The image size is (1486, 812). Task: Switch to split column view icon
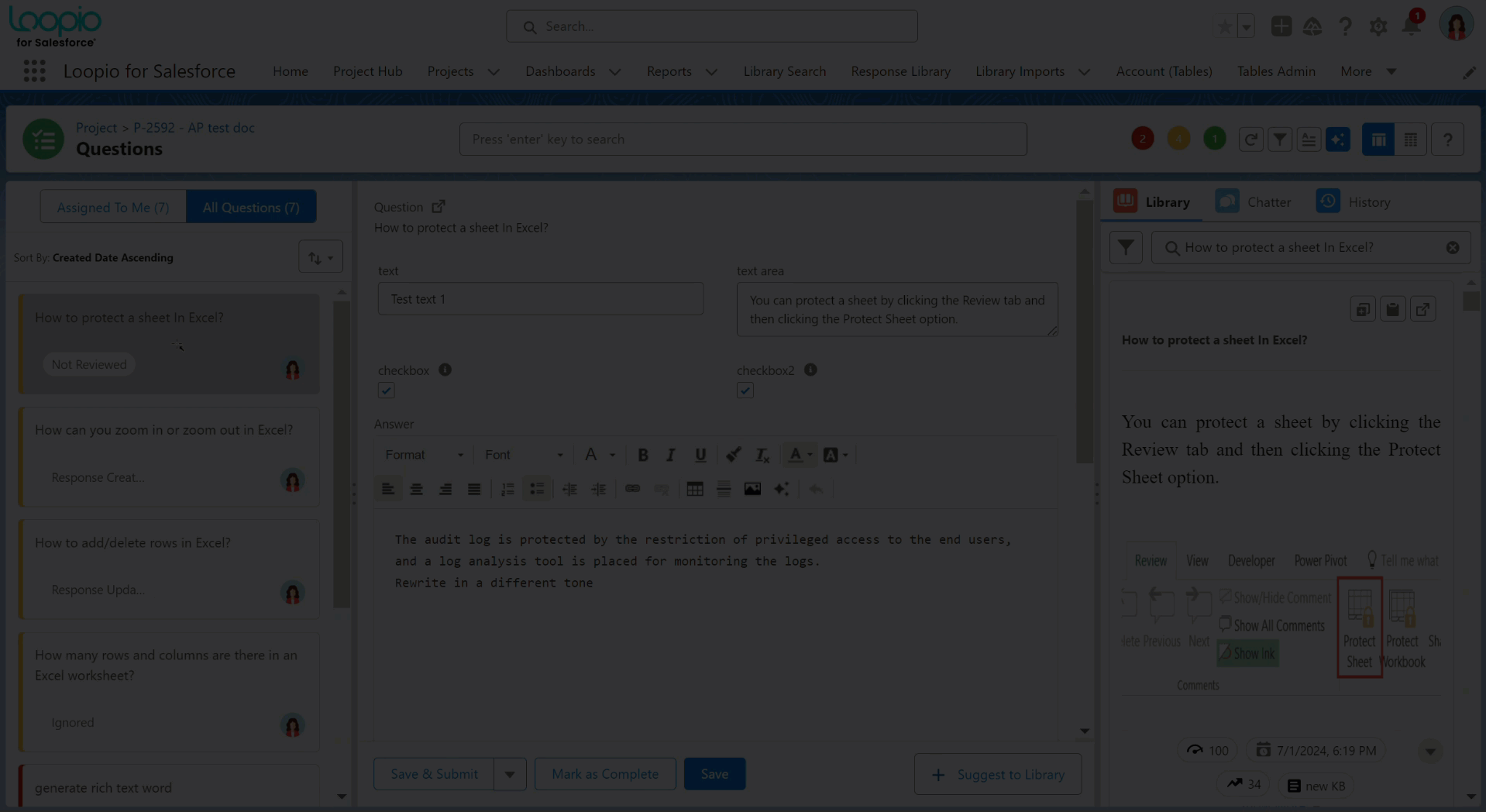coord(1378,139)
